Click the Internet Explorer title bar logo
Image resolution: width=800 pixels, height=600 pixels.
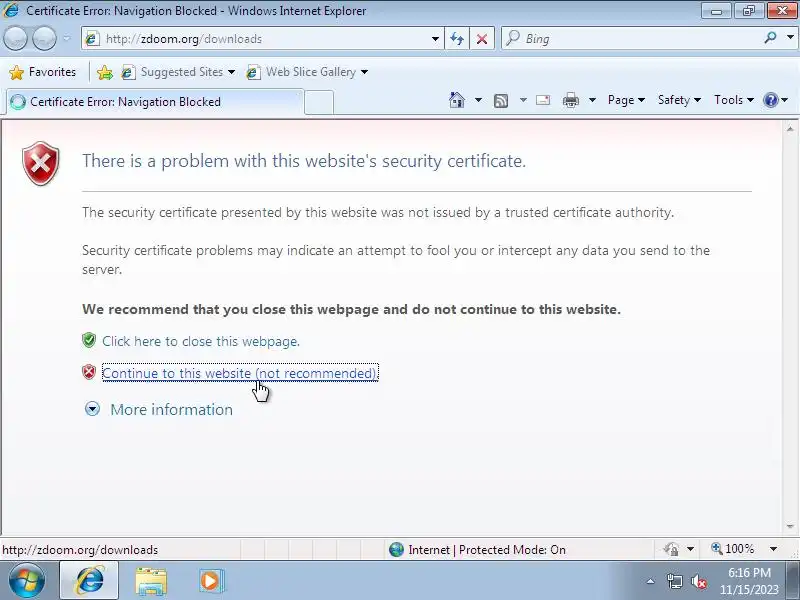click(x=11, y=10)
